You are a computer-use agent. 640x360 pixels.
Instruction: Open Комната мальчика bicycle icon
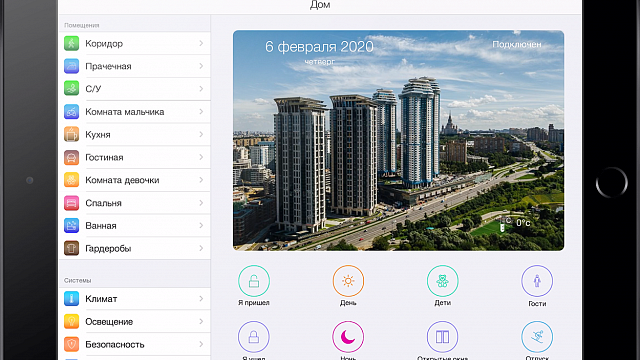tap(71, 111)
